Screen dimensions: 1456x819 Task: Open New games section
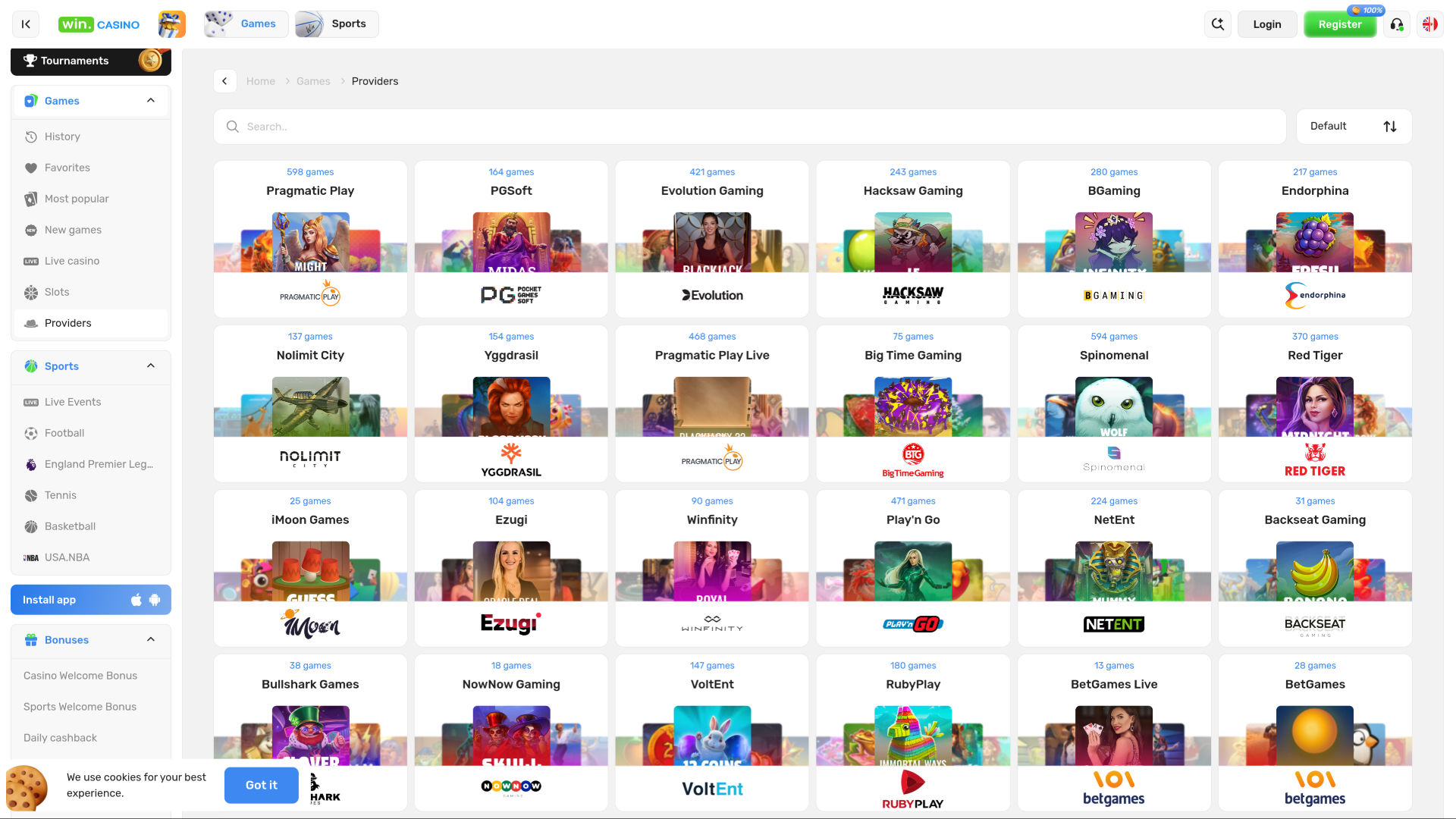[91, 230]
